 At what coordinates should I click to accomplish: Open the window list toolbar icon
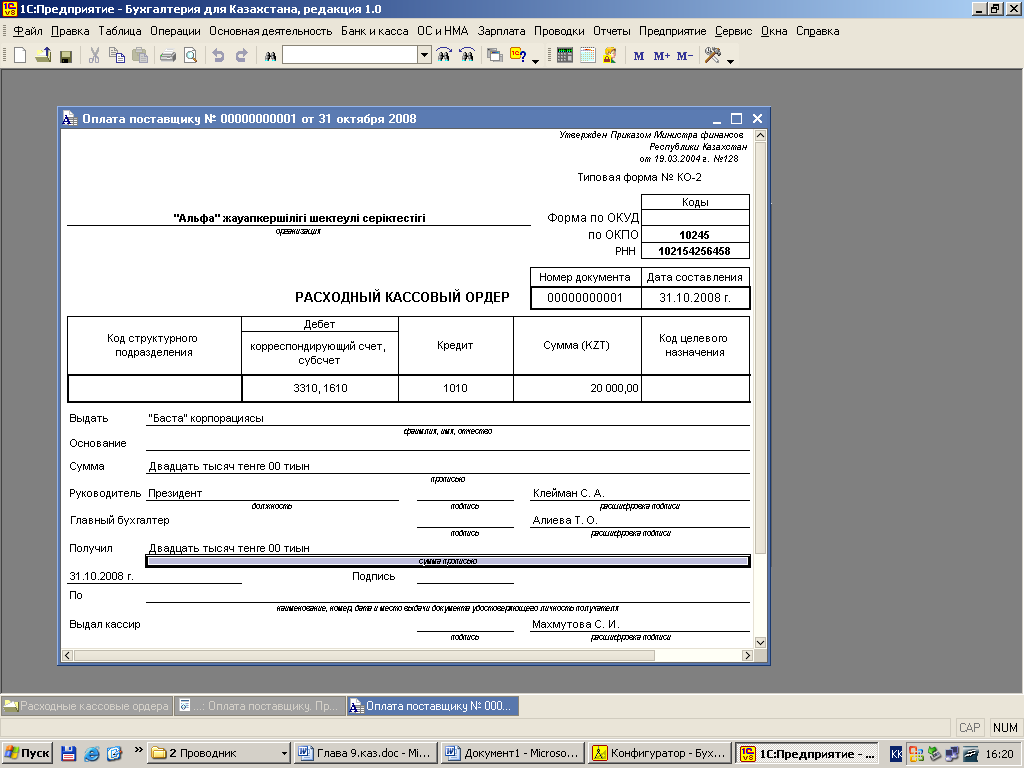495,56
